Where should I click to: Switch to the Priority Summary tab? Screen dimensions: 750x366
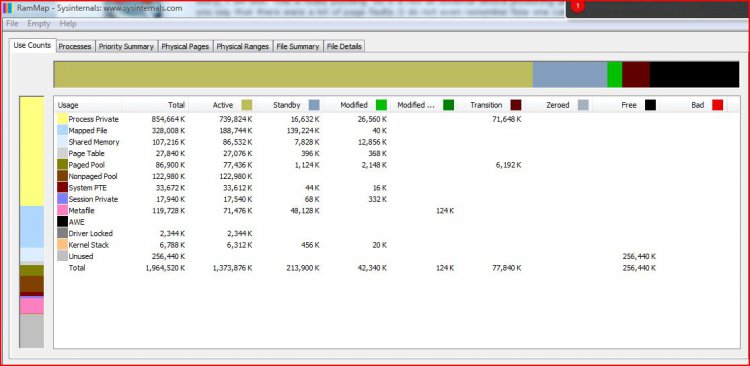[126, 46]
